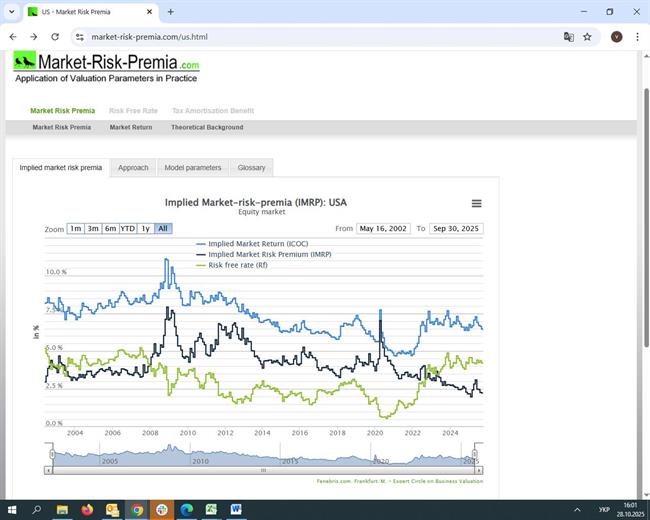Click the Market-Risk-Premia.com logo
Image resolution: width=650 pixels, height=520 pixels.
[106, 64]
